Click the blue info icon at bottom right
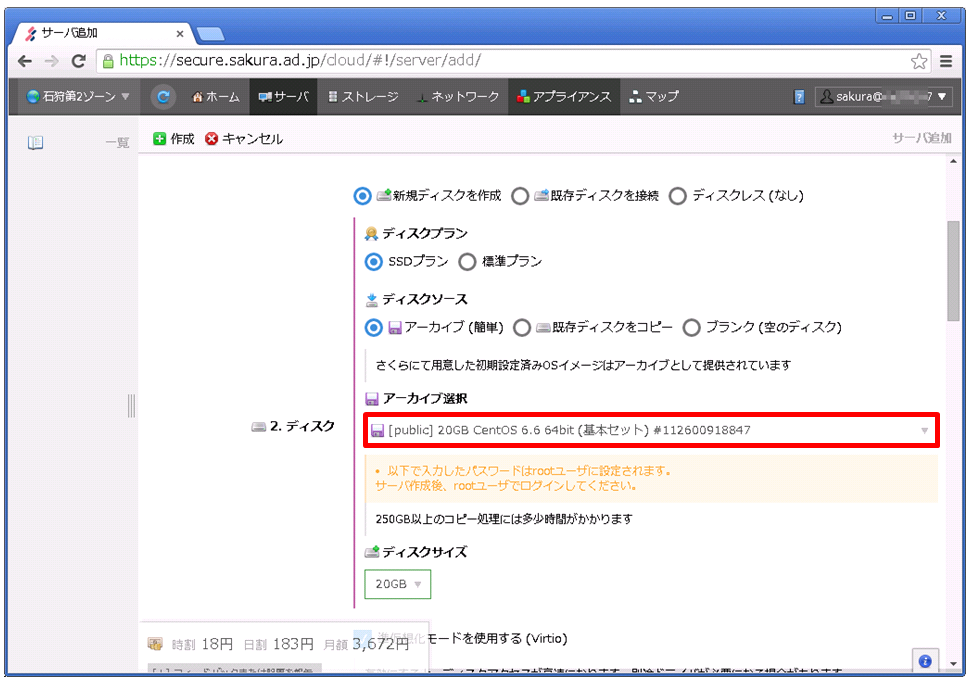Viewport: 969px width, 683px height. click(925, 661)
